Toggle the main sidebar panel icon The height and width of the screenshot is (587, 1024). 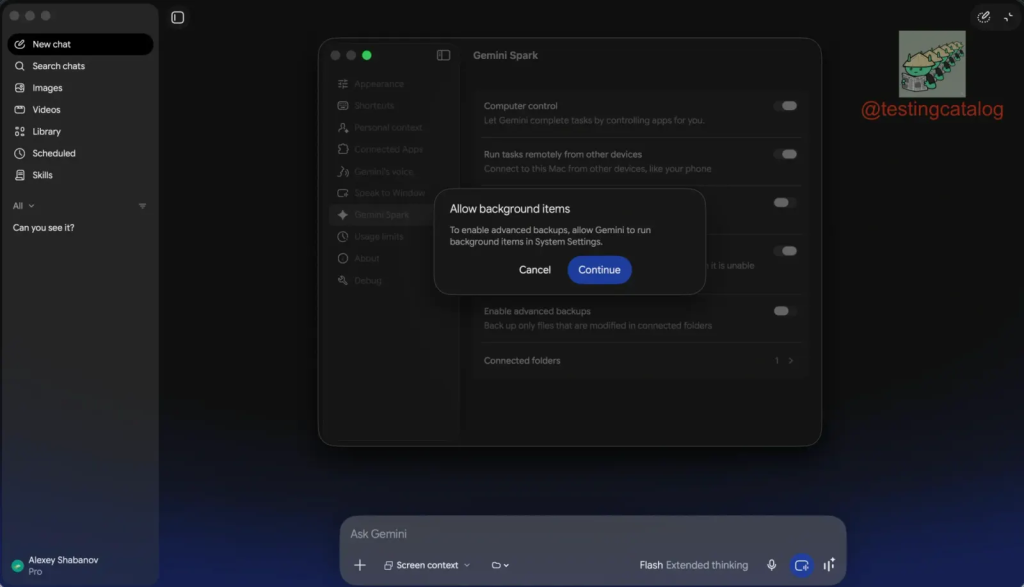point(178,18)
